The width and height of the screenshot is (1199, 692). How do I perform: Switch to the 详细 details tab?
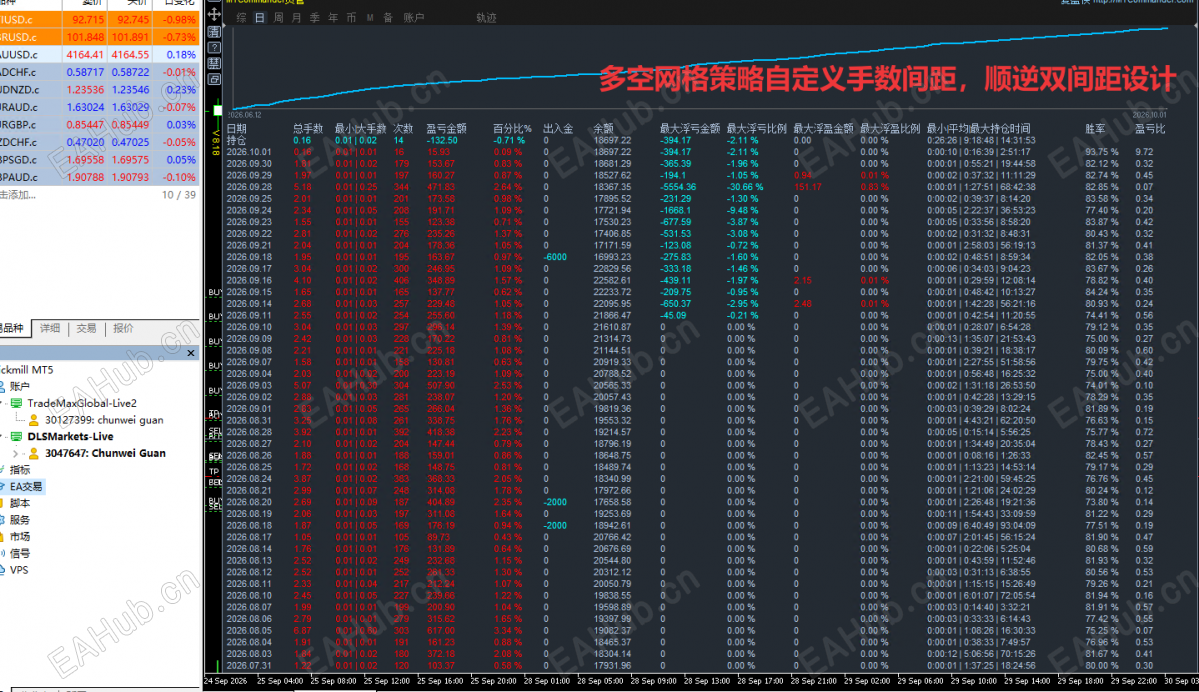50,328
